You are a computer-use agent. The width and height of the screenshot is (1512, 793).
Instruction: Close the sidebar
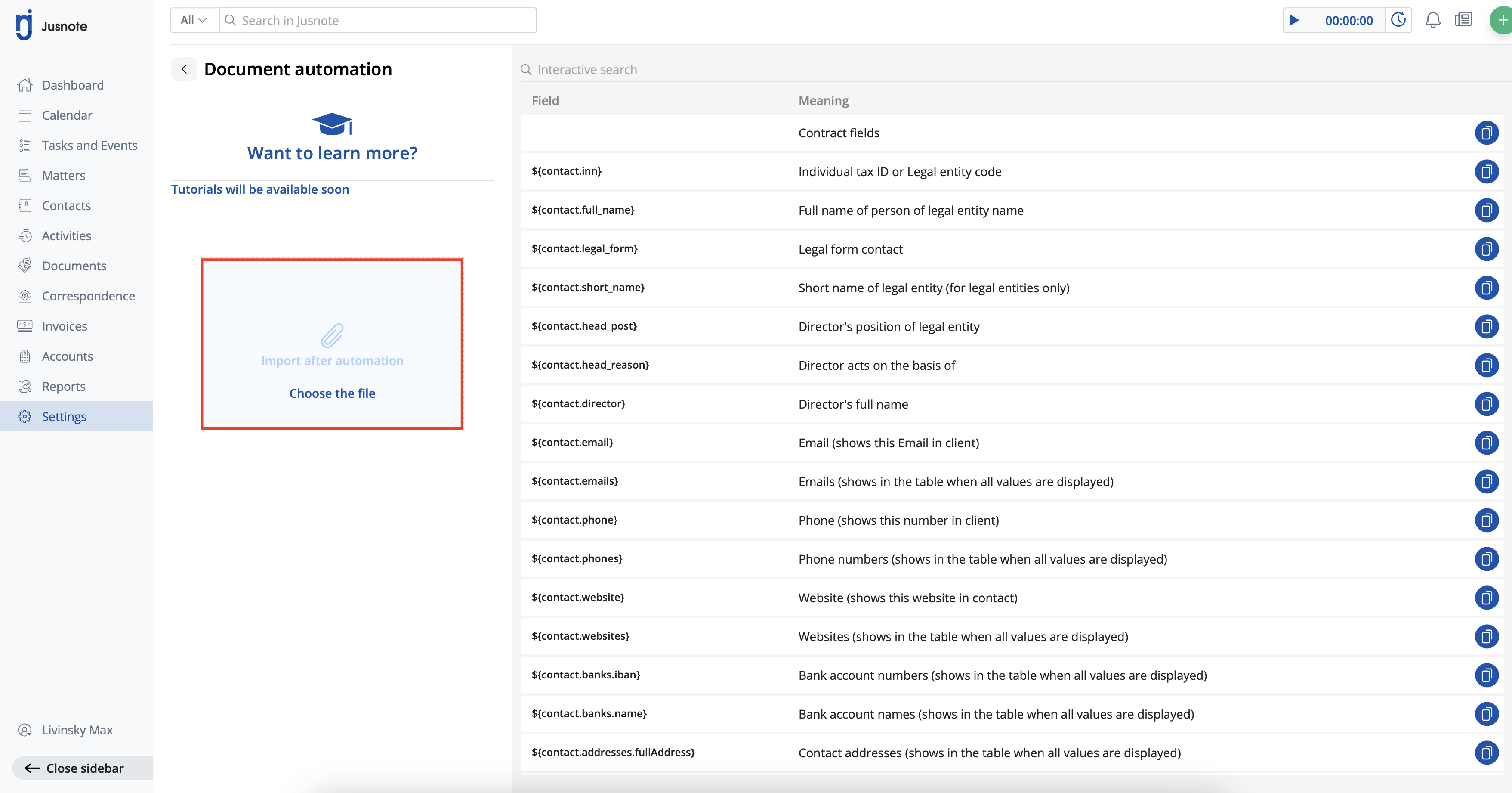click(x=82, y=768)
